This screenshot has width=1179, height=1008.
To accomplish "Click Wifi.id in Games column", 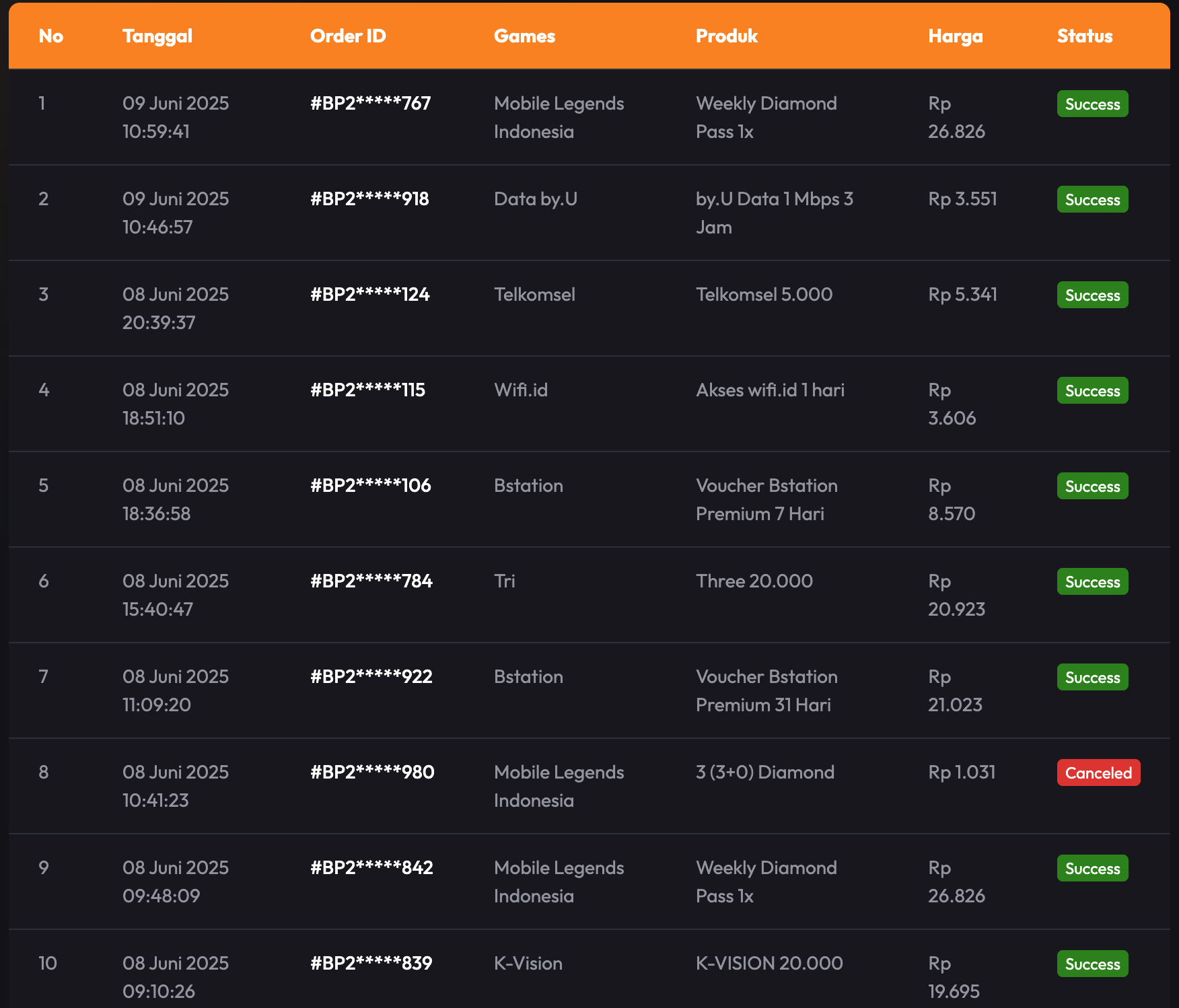I will coord(521,390).
